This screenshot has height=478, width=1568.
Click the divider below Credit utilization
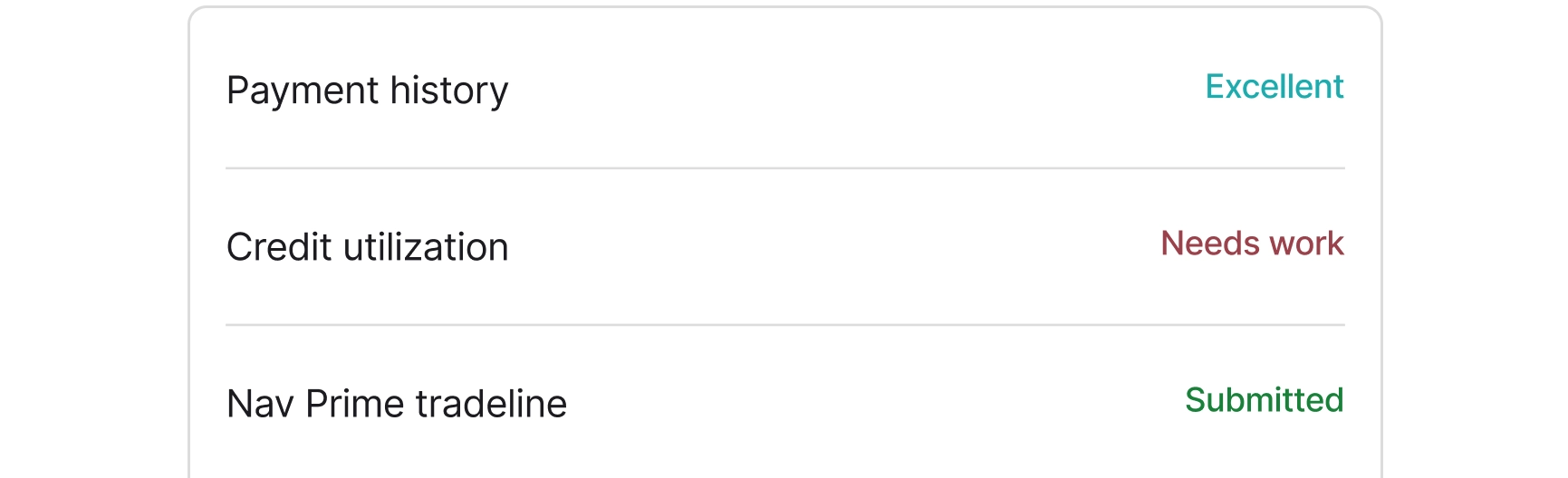click(x=784, y=325)
